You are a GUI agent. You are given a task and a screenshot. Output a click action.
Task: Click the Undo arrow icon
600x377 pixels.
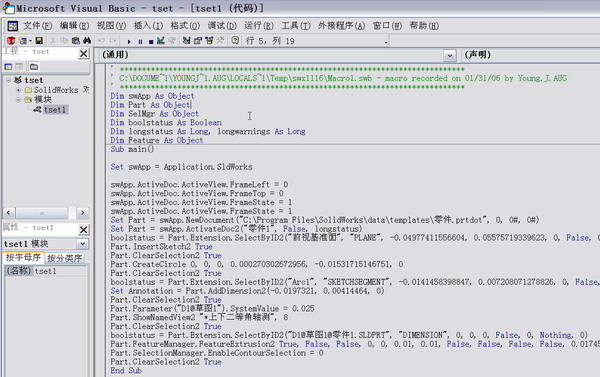(x=101, y=41)
